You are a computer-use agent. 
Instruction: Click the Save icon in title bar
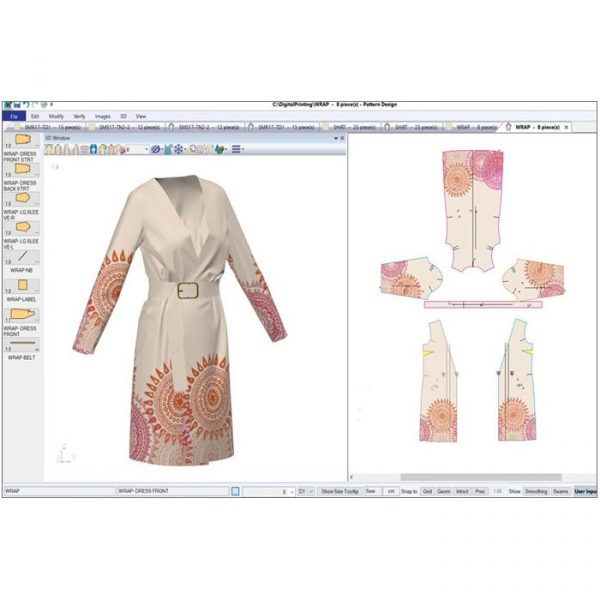tap(16, 104)
